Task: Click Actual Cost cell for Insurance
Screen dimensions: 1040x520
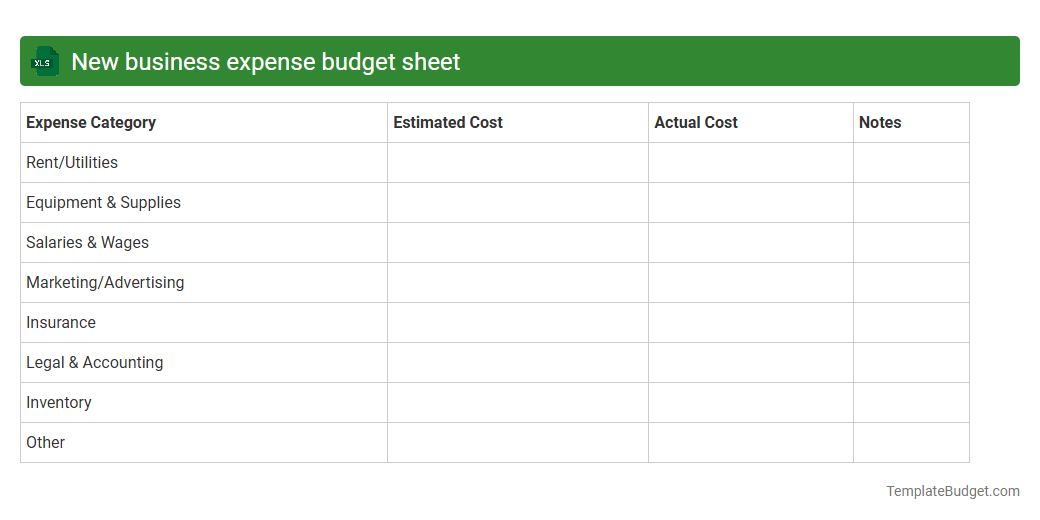Action: [x=751, y=322]
